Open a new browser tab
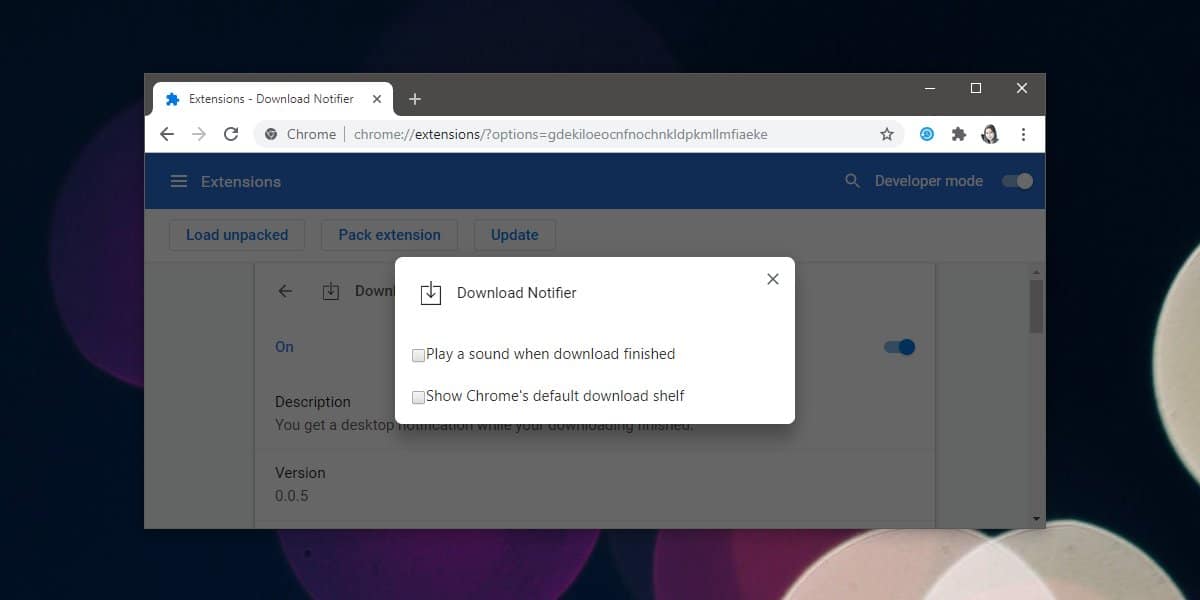 tap(415, 98)
